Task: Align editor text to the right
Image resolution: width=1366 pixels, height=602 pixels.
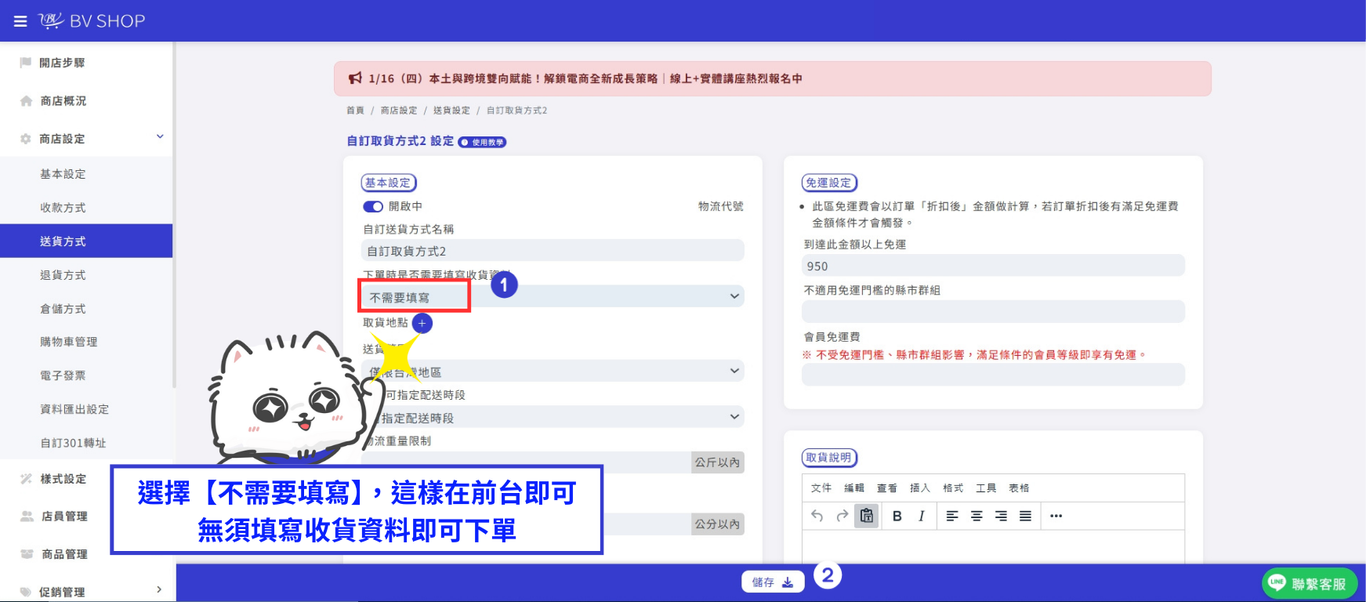Action: click(1001, 516)
